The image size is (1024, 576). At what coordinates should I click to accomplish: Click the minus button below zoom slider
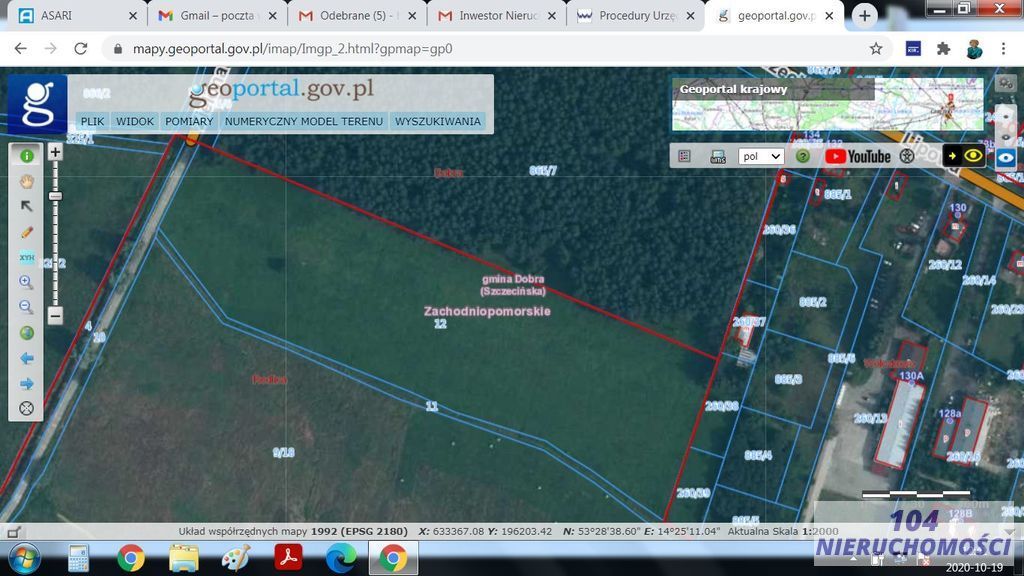55,315
